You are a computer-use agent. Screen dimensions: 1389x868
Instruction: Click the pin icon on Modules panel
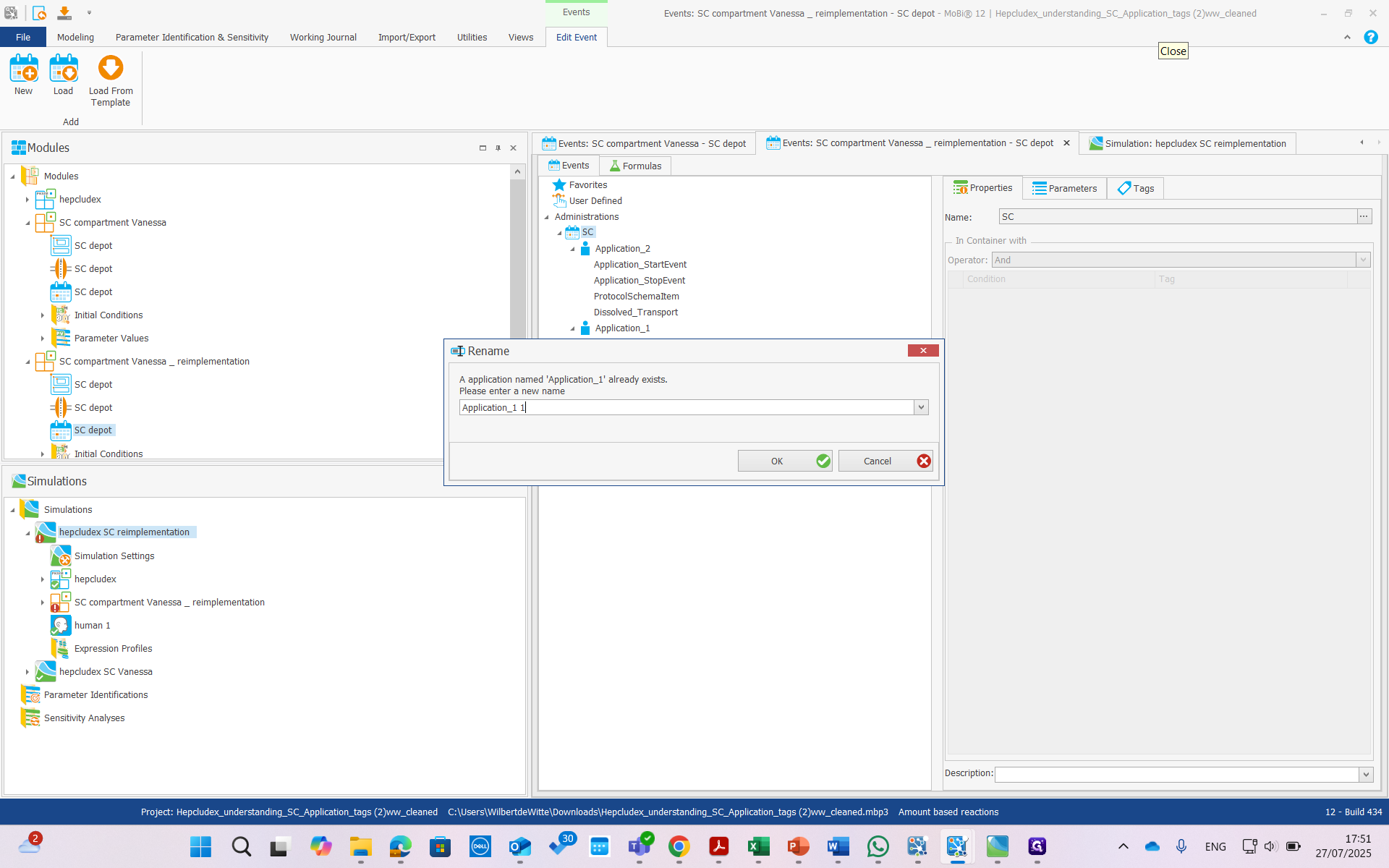click(x=498, y=148)
